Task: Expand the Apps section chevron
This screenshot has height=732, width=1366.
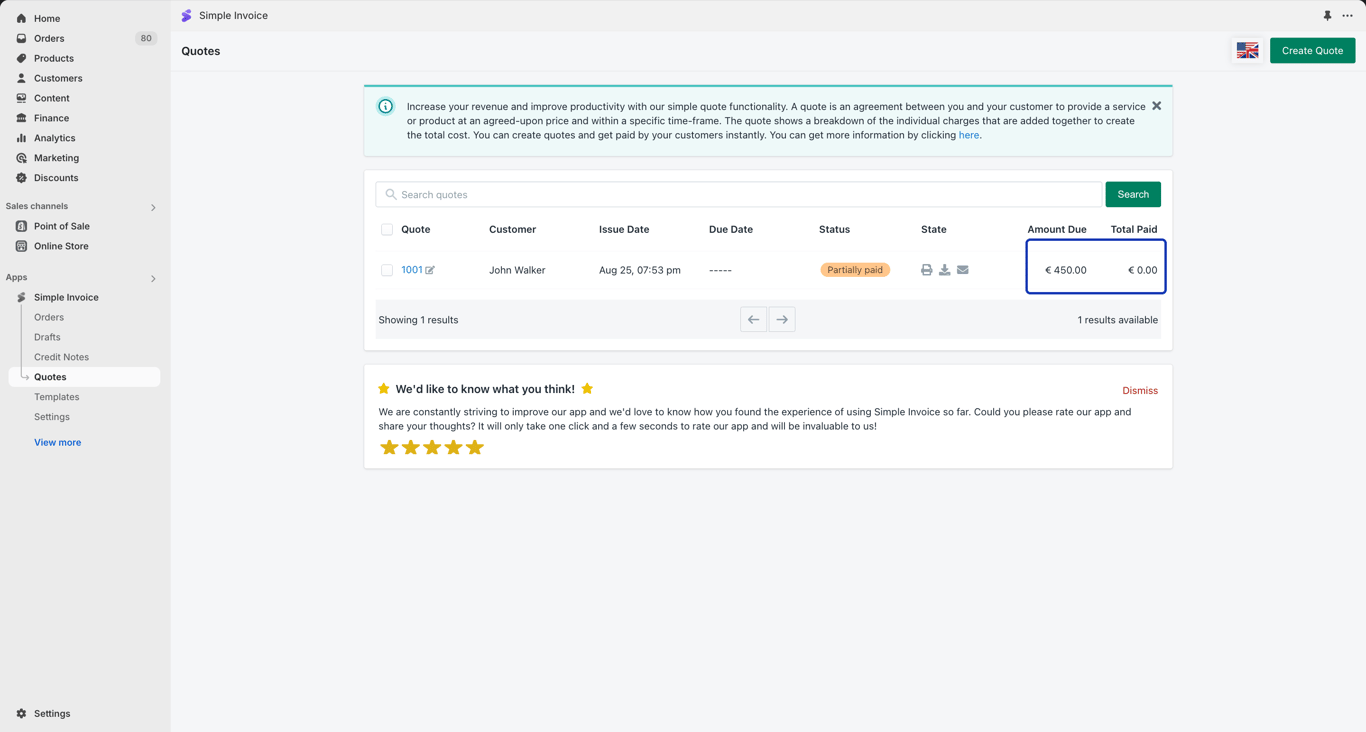Action: [x=153, y=278]
